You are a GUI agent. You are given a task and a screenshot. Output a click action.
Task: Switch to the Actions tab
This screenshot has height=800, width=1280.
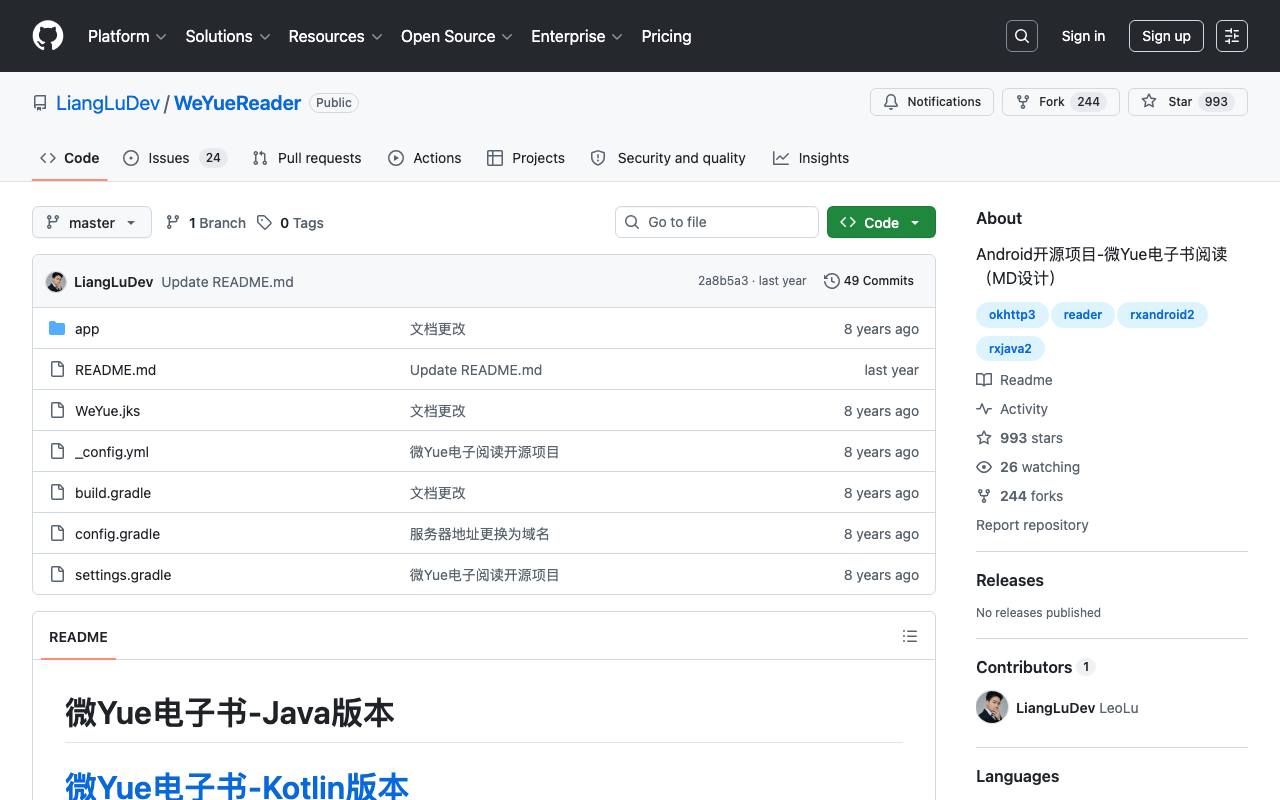click(x=425, y=158)
